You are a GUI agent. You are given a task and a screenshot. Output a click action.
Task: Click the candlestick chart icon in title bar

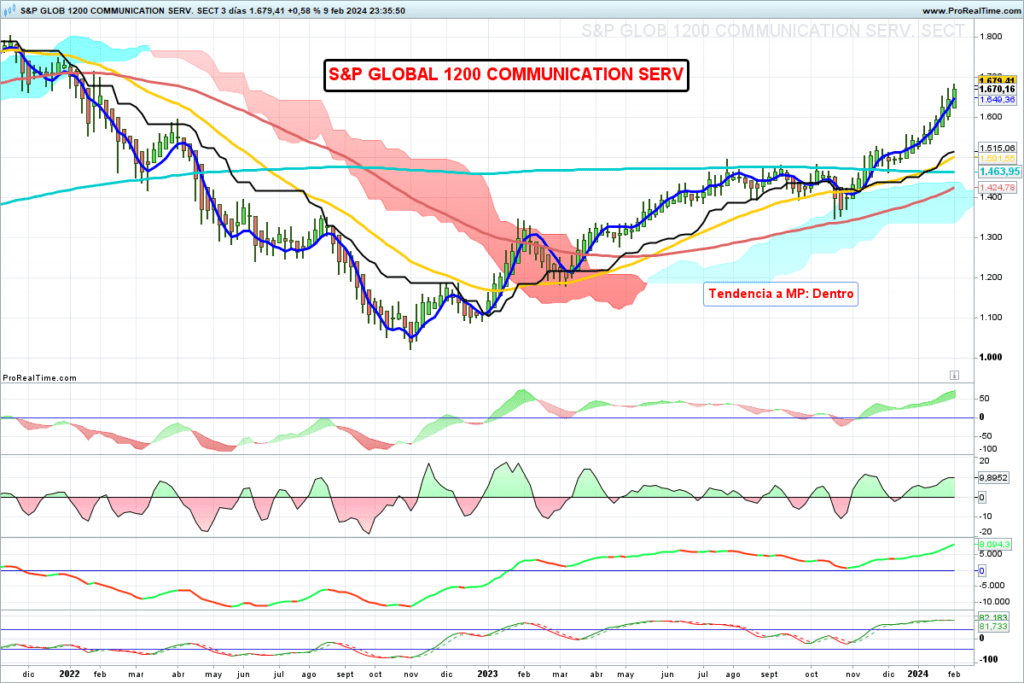(x=10, y=10)
